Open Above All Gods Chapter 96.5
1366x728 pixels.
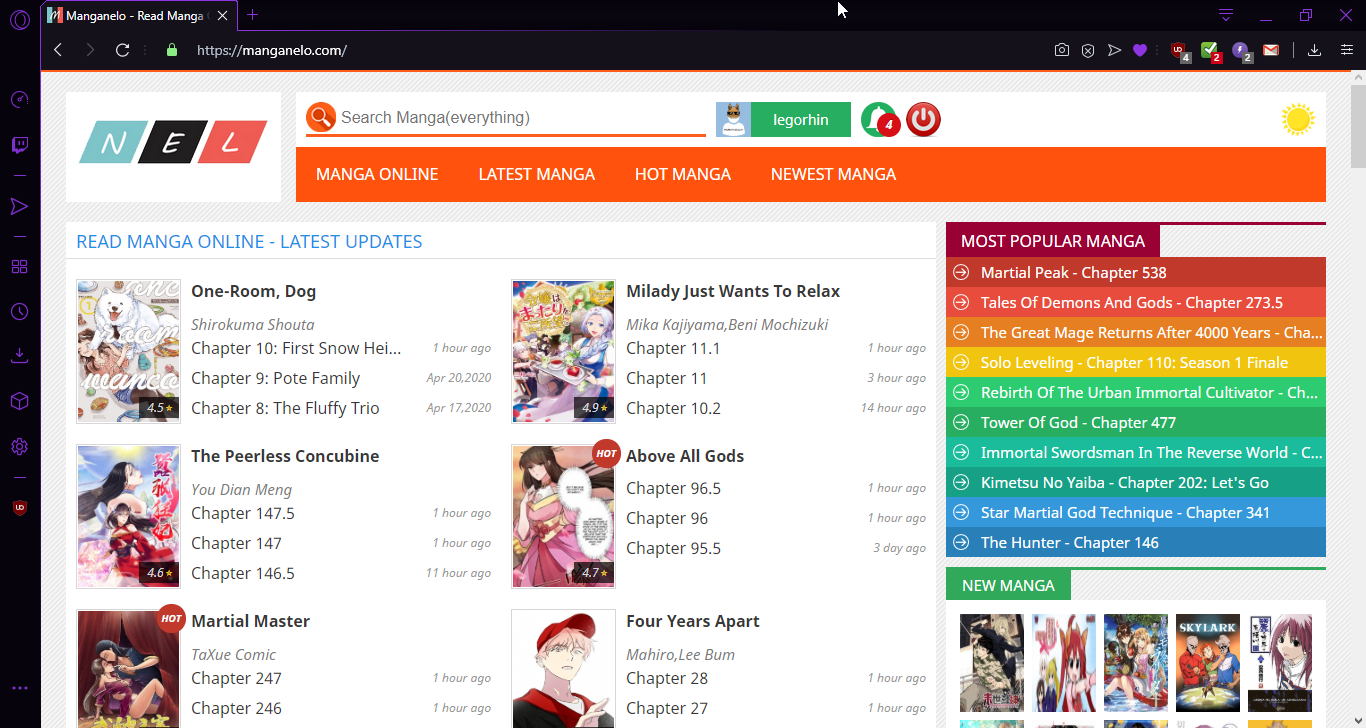[x=673, y=488]
